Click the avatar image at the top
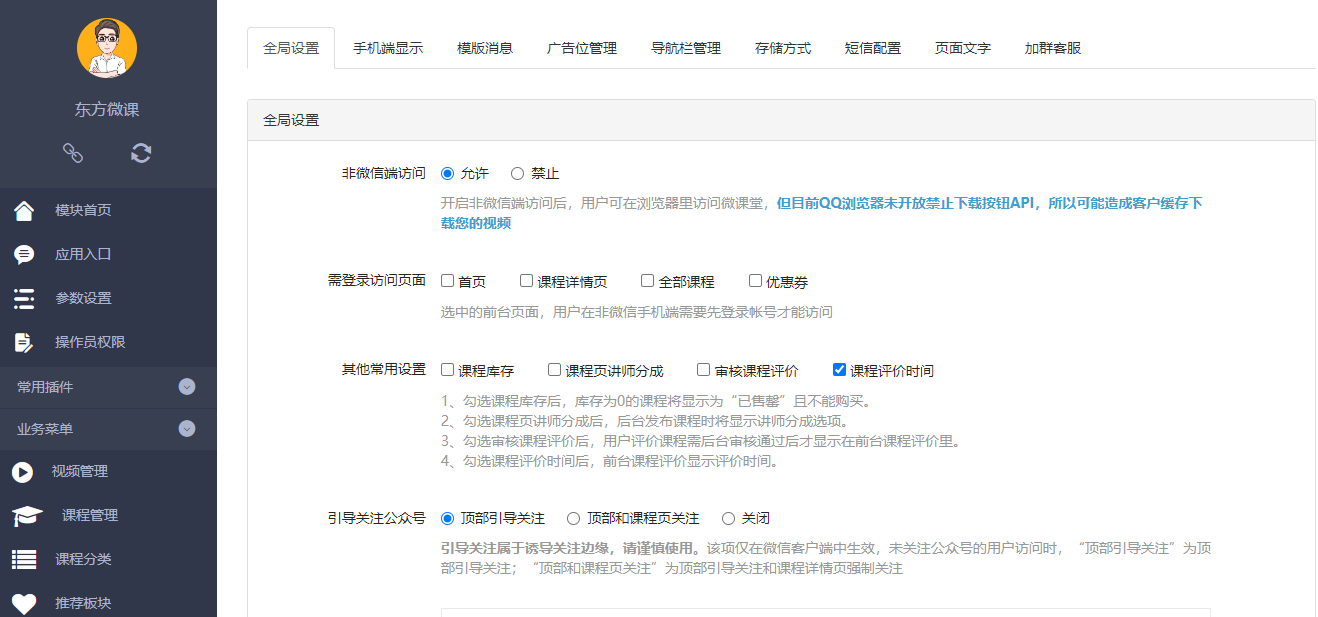Screen dimensions: 1318x617 click(x=107, y=48)
